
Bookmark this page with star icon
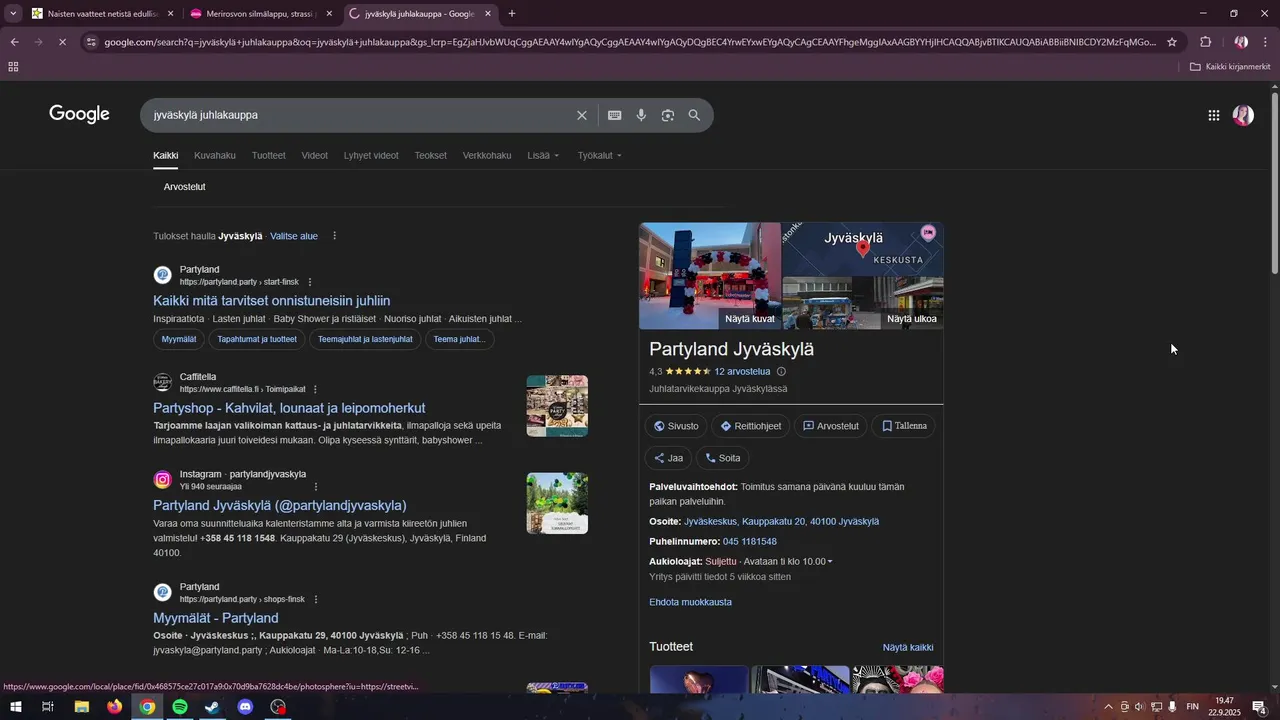tap(1172, 42)
